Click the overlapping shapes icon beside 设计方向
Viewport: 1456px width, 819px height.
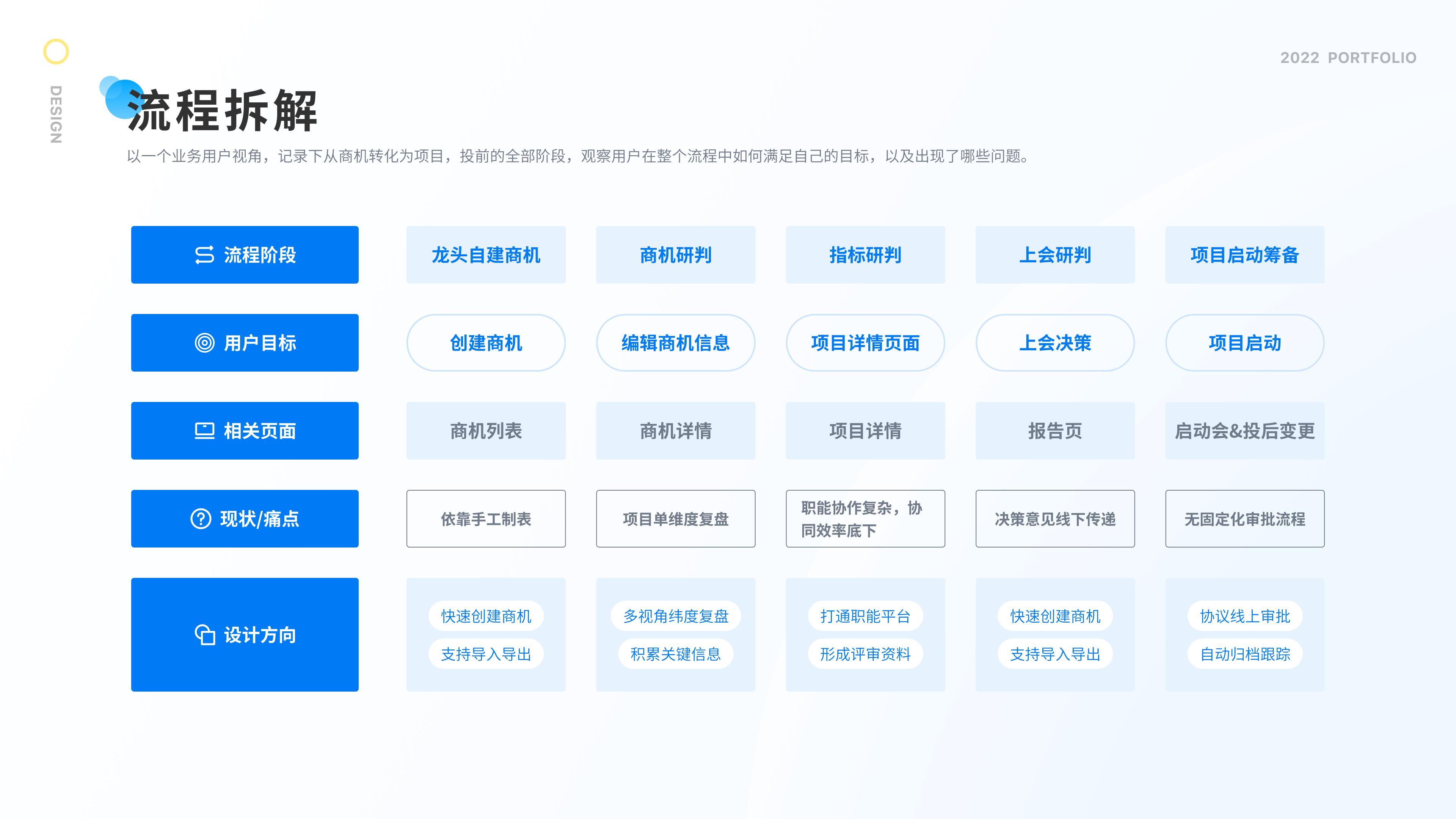pyautogui.click(x=205, y=635)
